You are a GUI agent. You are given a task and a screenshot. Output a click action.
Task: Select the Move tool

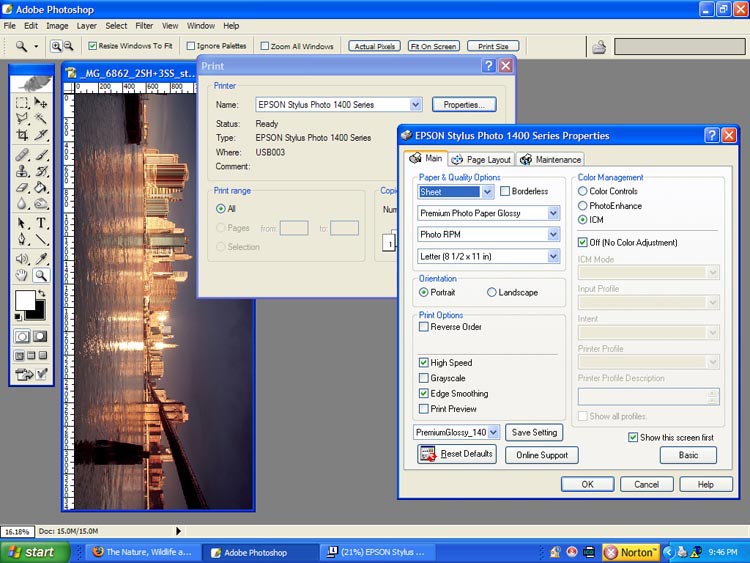41,103
